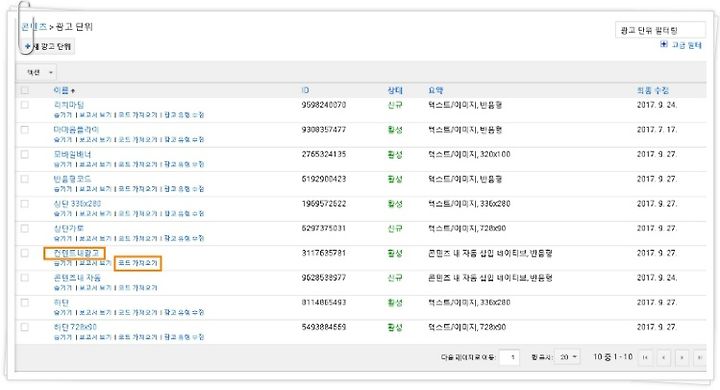Select all ad units with header checkbox
Screen dimensions: 720x390
(x=25, y=90)
